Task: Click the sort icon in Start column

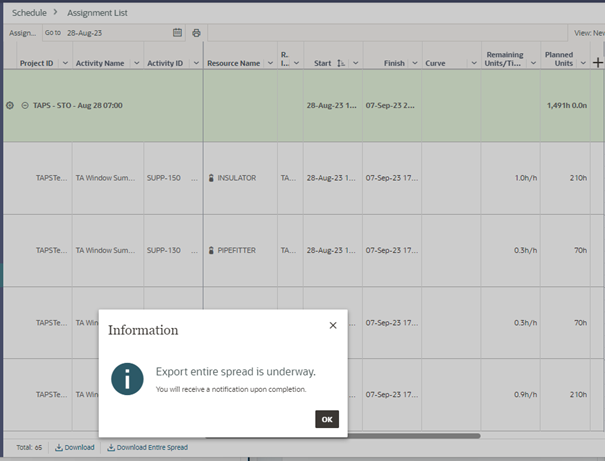Action: click(342, 63)
